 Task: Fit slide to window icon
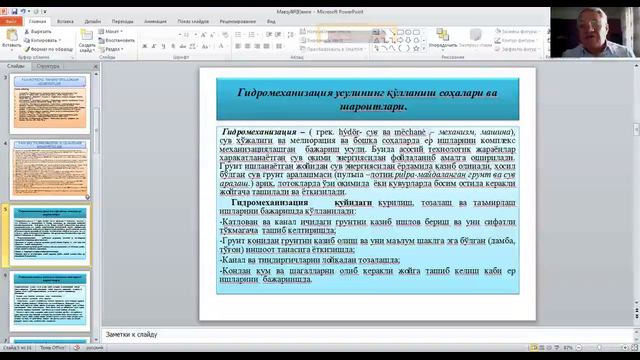coord(634,348)
